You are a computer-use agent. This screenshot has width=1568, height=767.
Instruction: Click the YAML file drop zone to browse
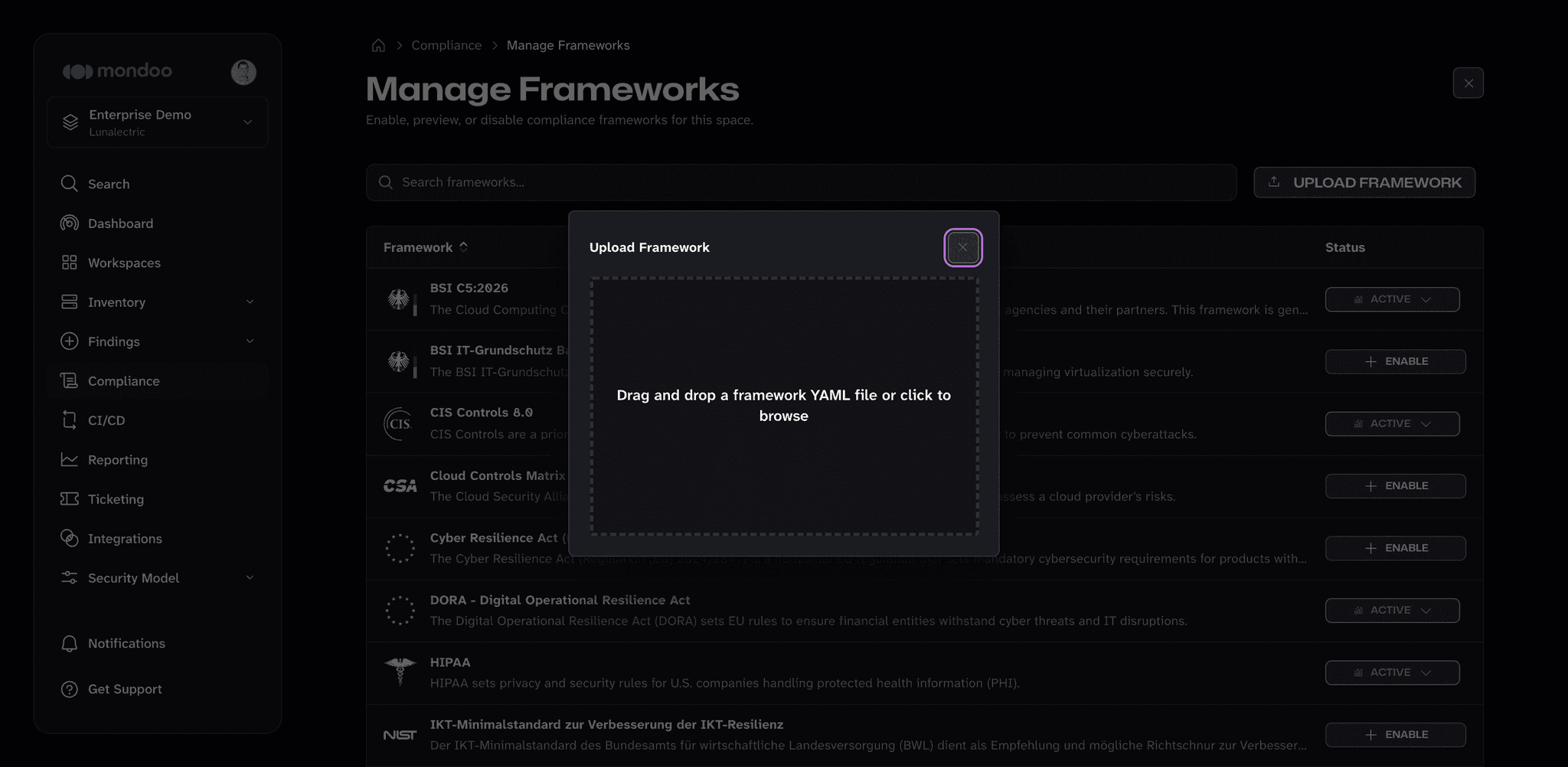[784, 406]
